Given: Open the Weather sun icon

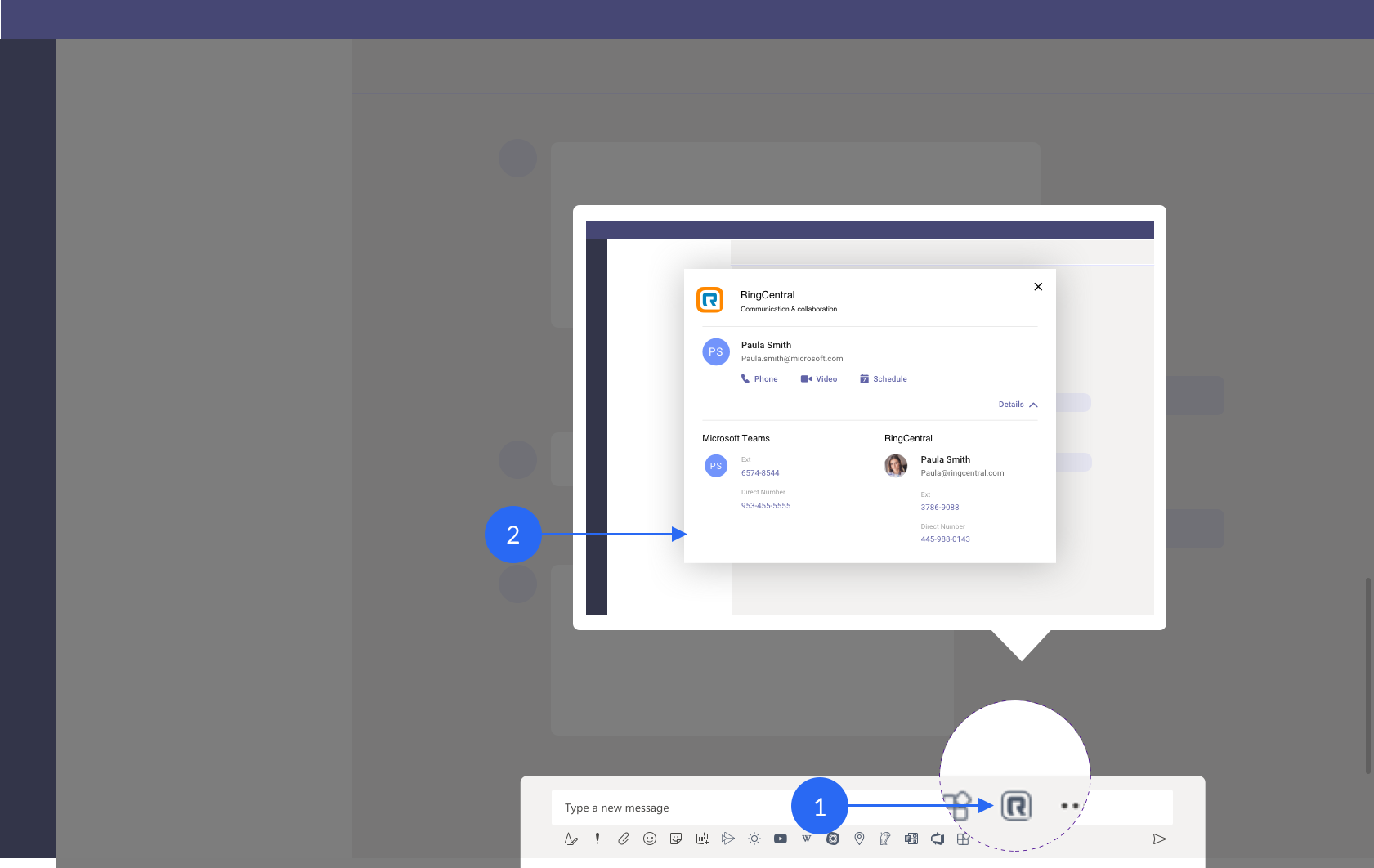Looking at the screenshot, I should [754, 839].
